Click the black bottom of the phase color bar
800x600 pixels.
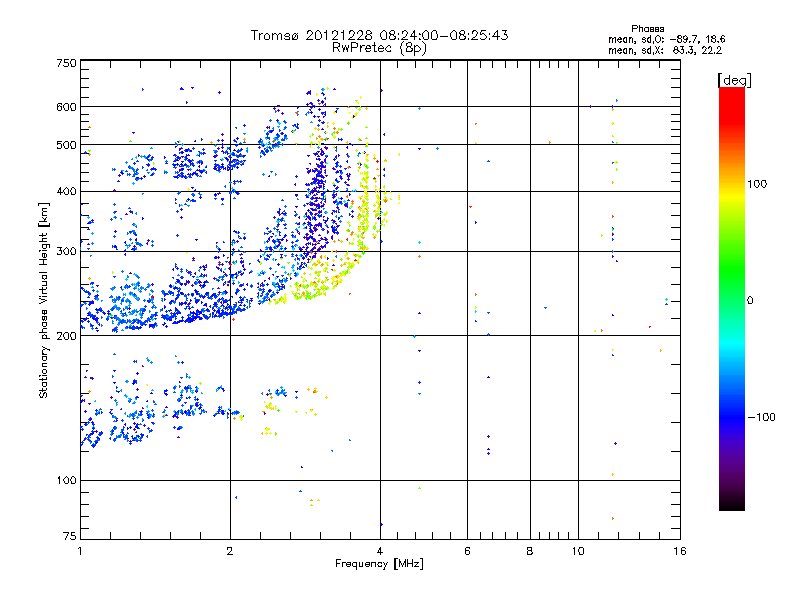click(732, 503)
